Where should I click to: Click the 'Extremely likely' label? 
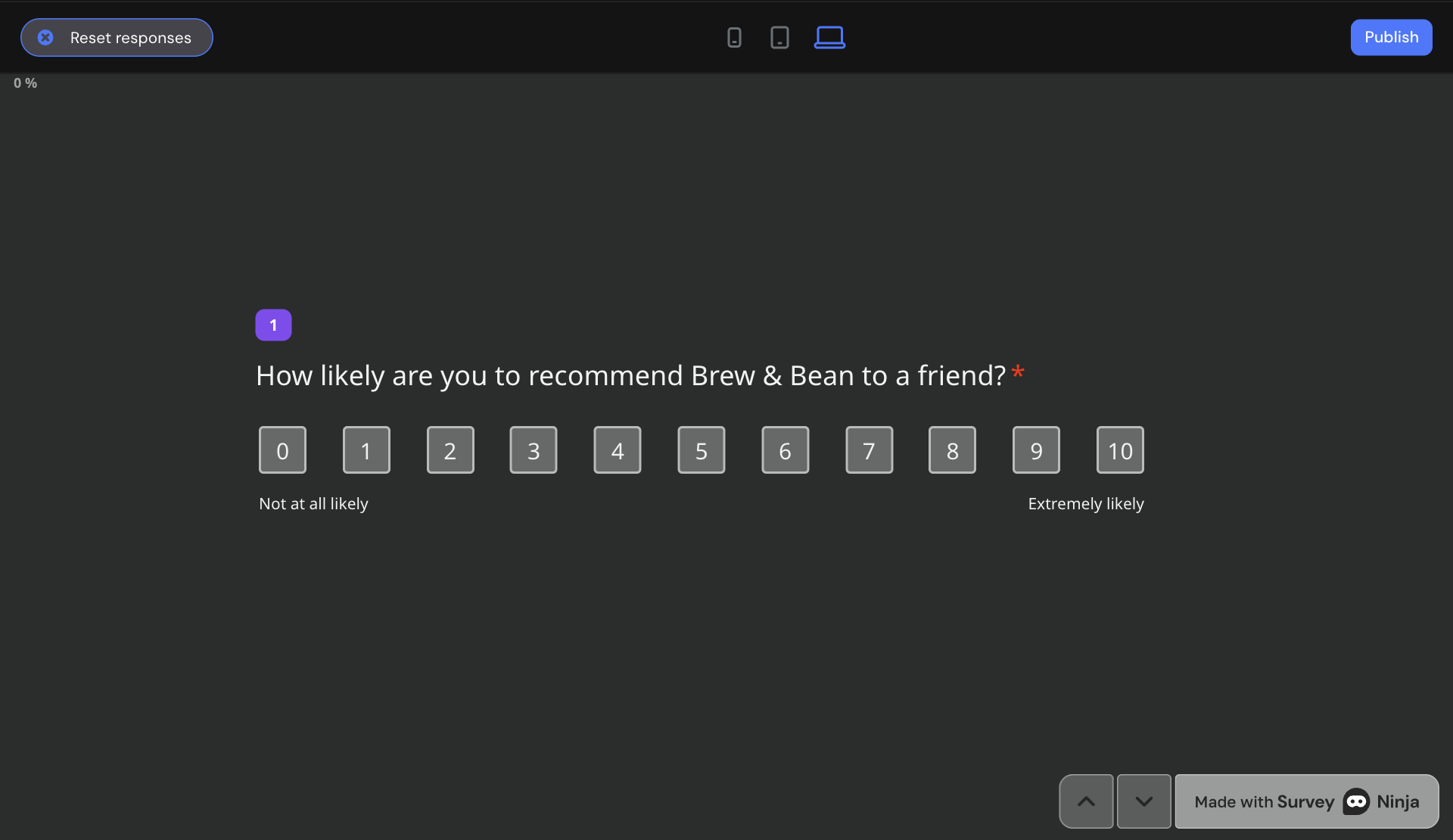click(x=1086, y=504)
